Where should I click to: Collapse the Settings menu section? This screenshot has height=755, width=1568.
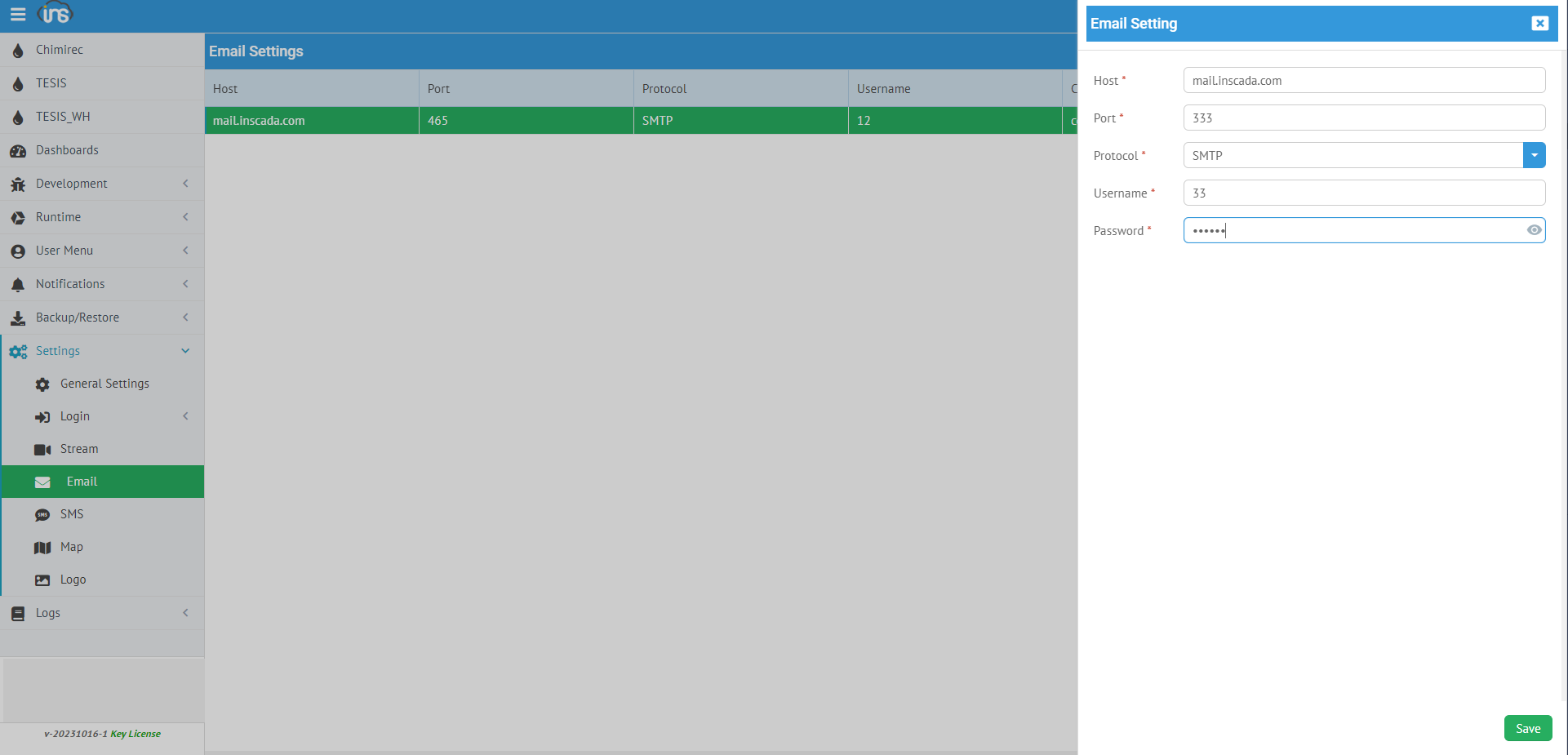click(185, 351)
